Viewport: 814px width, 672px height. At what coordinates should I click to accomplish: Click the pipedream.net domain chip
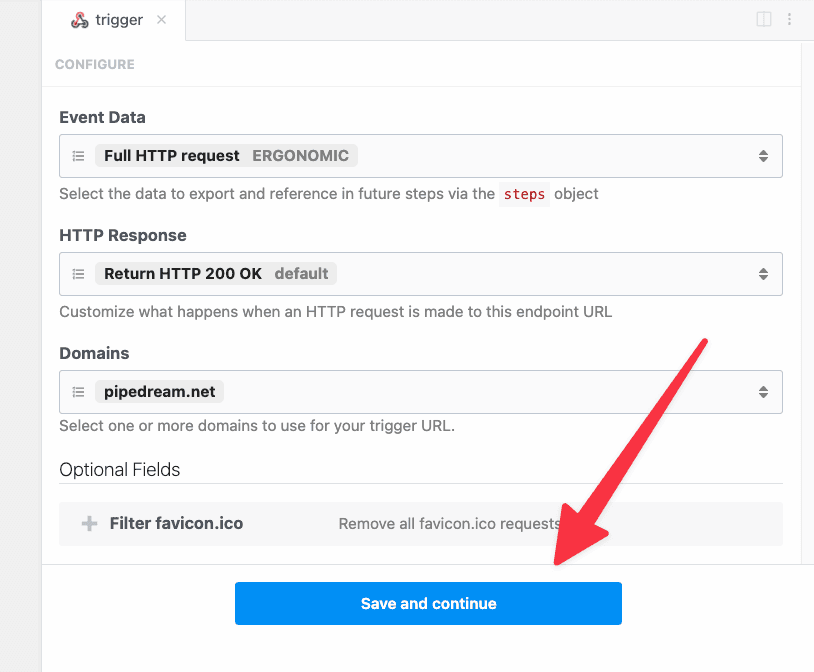159,392
